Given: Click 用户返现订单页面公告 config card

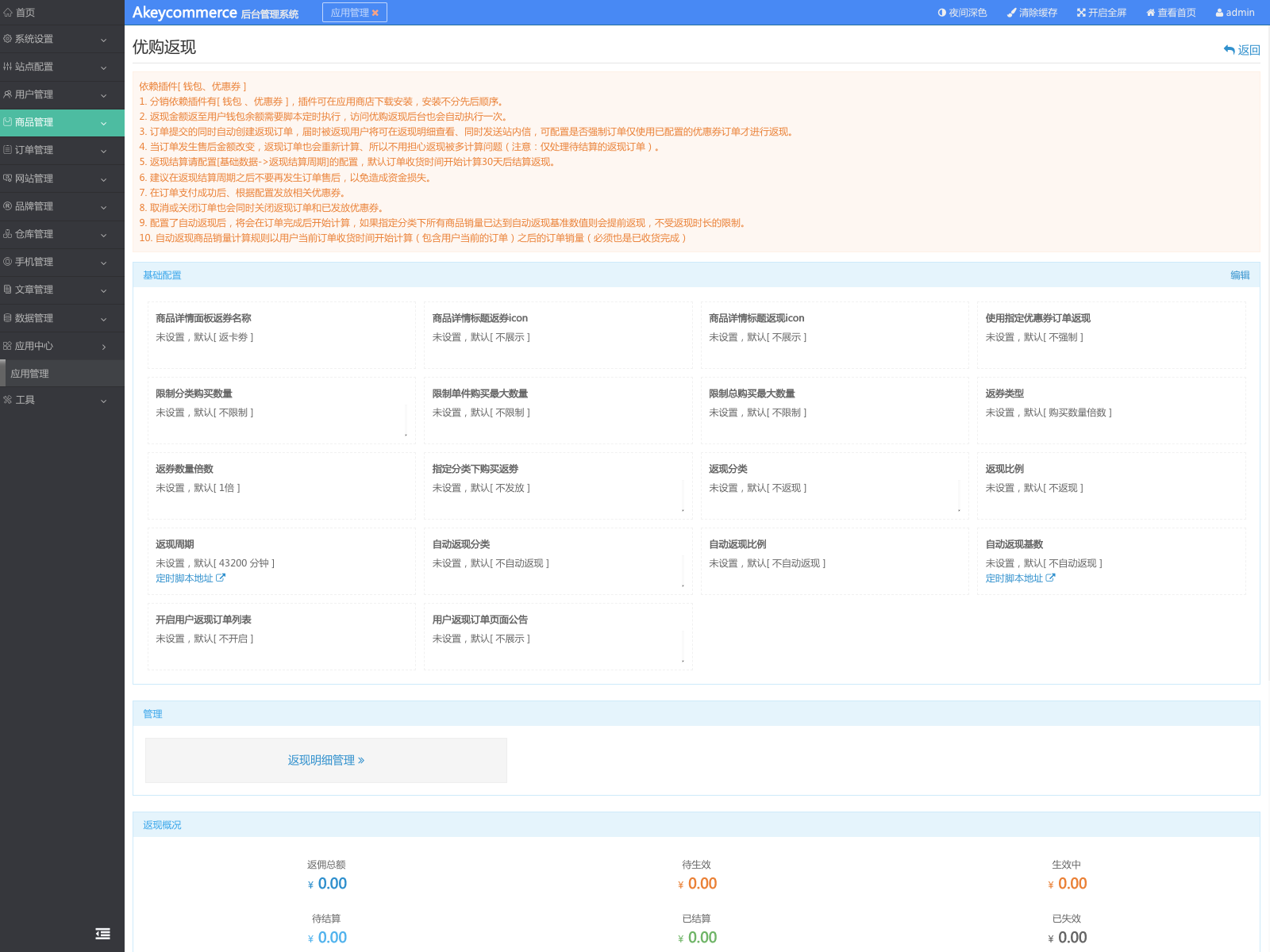Looking at the screenshot, I should 558,636.
